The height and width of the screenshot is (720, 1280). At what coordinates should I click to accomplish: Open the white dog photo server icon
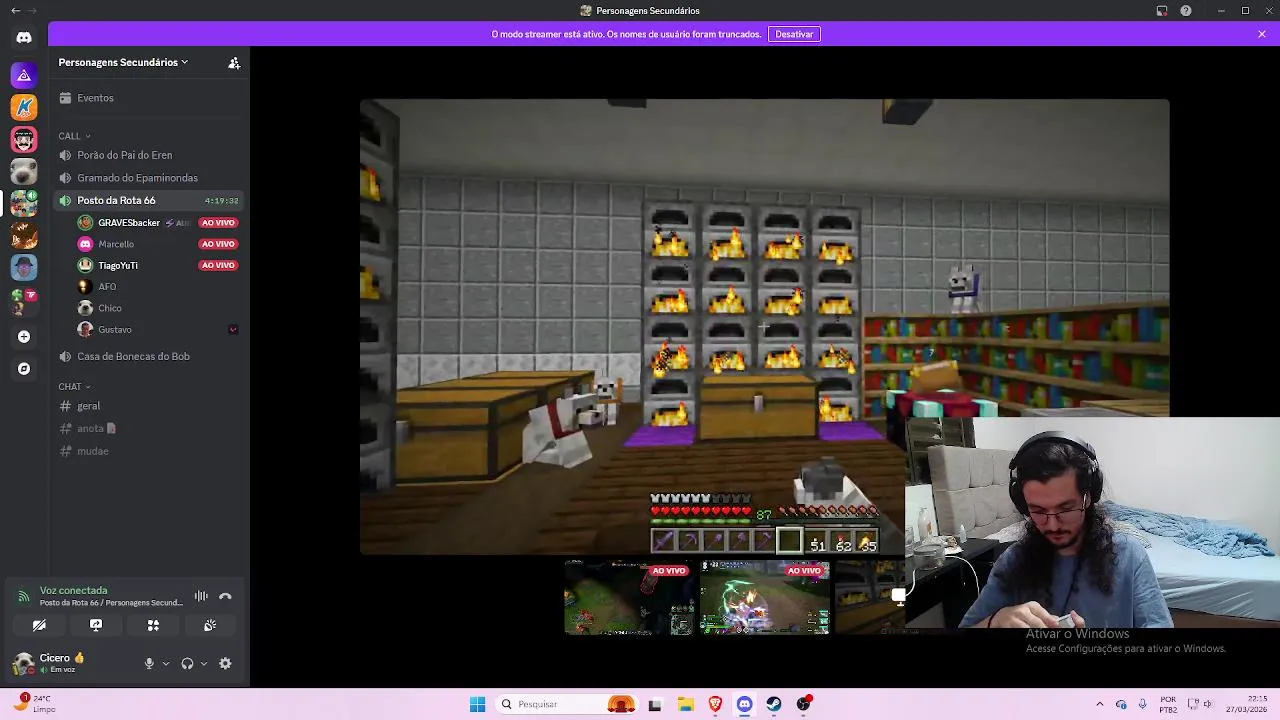pos(24,171)
